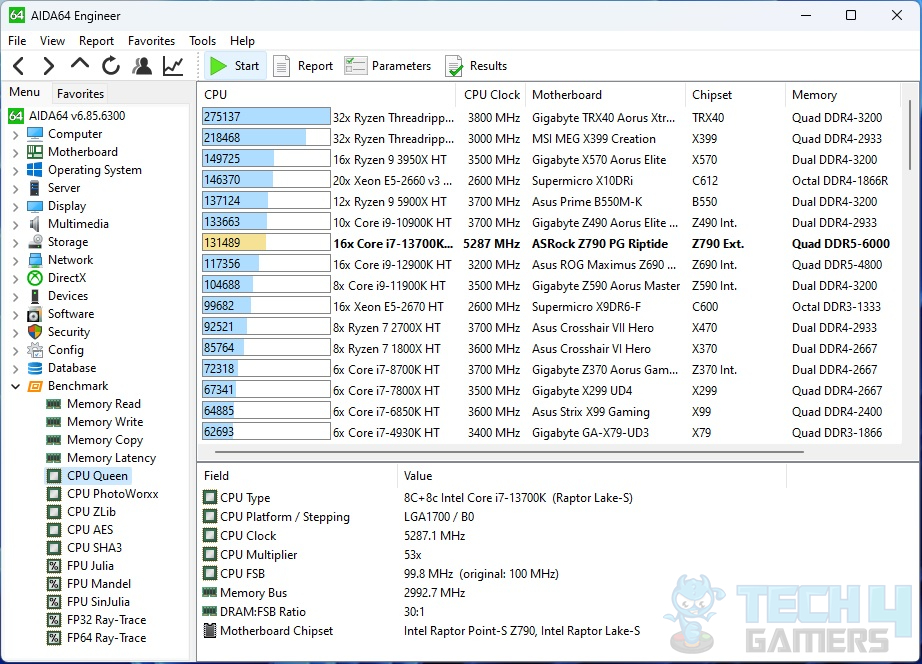Click the horizontal scrollbar of results list
Image resolution: width=922 pixels, height=664 pixels.
click(509, 452)
